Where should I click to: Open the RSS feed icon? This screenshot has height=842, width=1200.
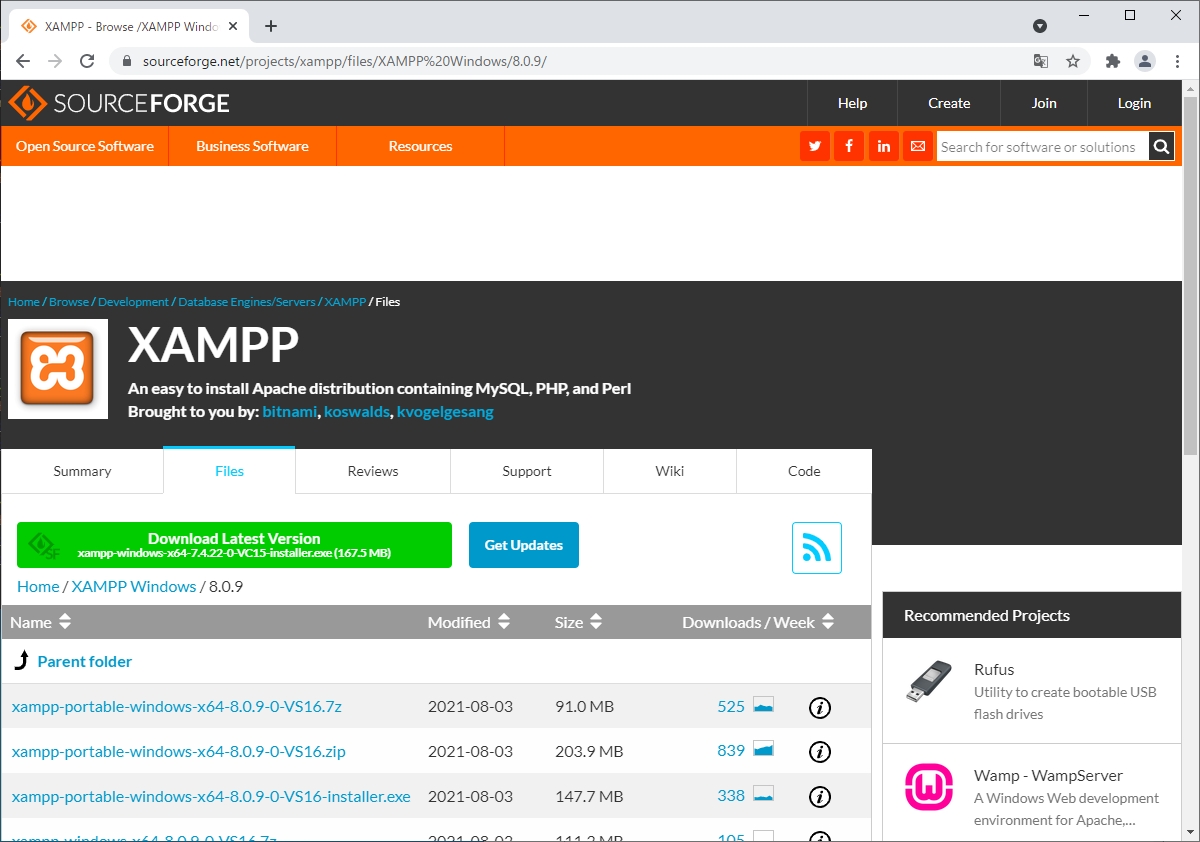[816, 548]
